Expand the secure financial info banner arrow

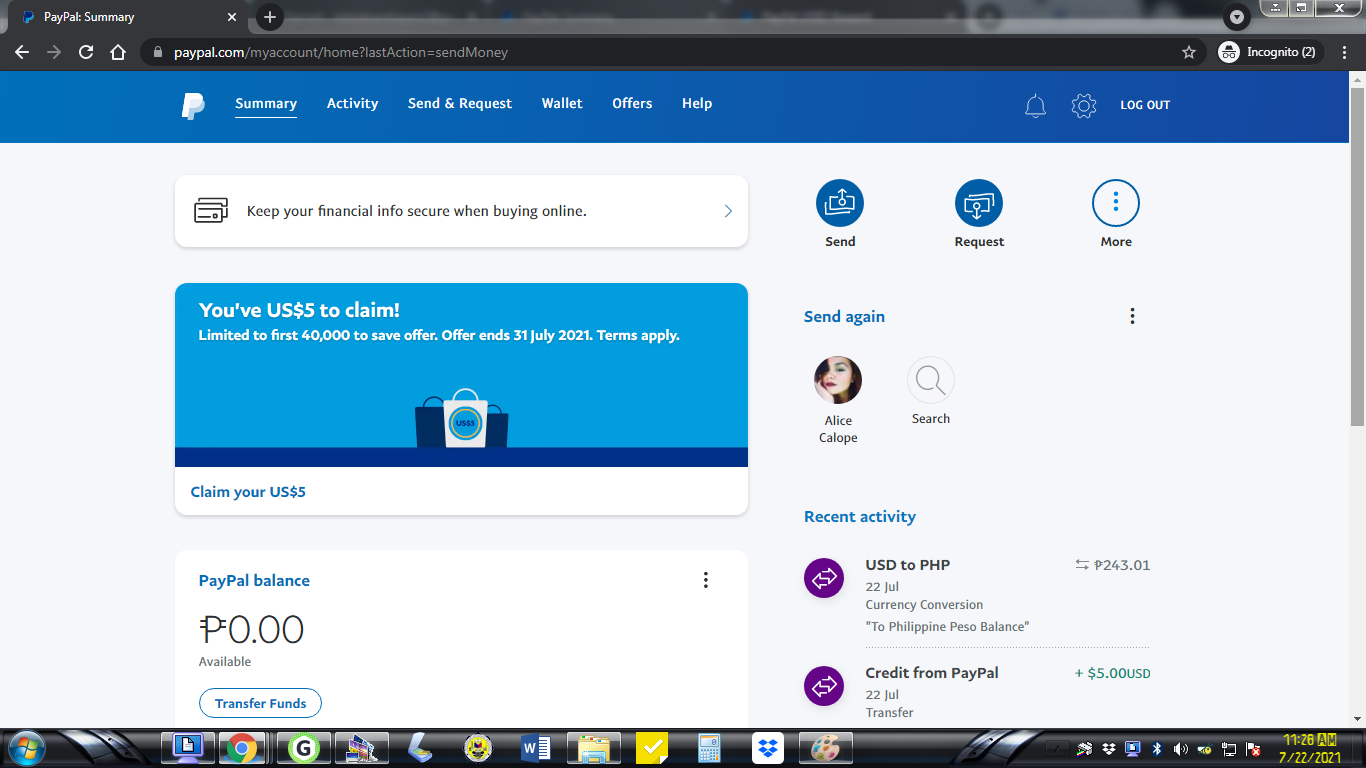(x=728, y=211)
